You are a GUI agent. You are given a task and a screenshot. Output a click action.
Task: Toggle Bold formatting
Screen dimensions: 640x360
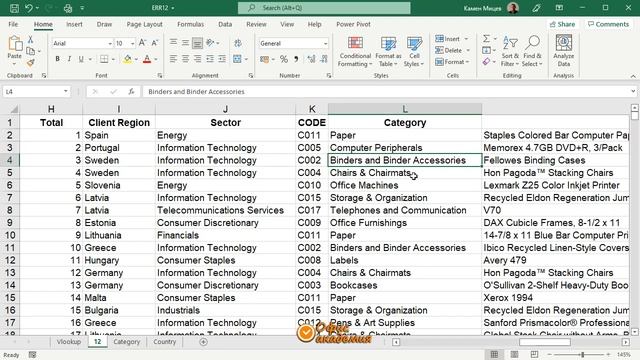point(58,59)
